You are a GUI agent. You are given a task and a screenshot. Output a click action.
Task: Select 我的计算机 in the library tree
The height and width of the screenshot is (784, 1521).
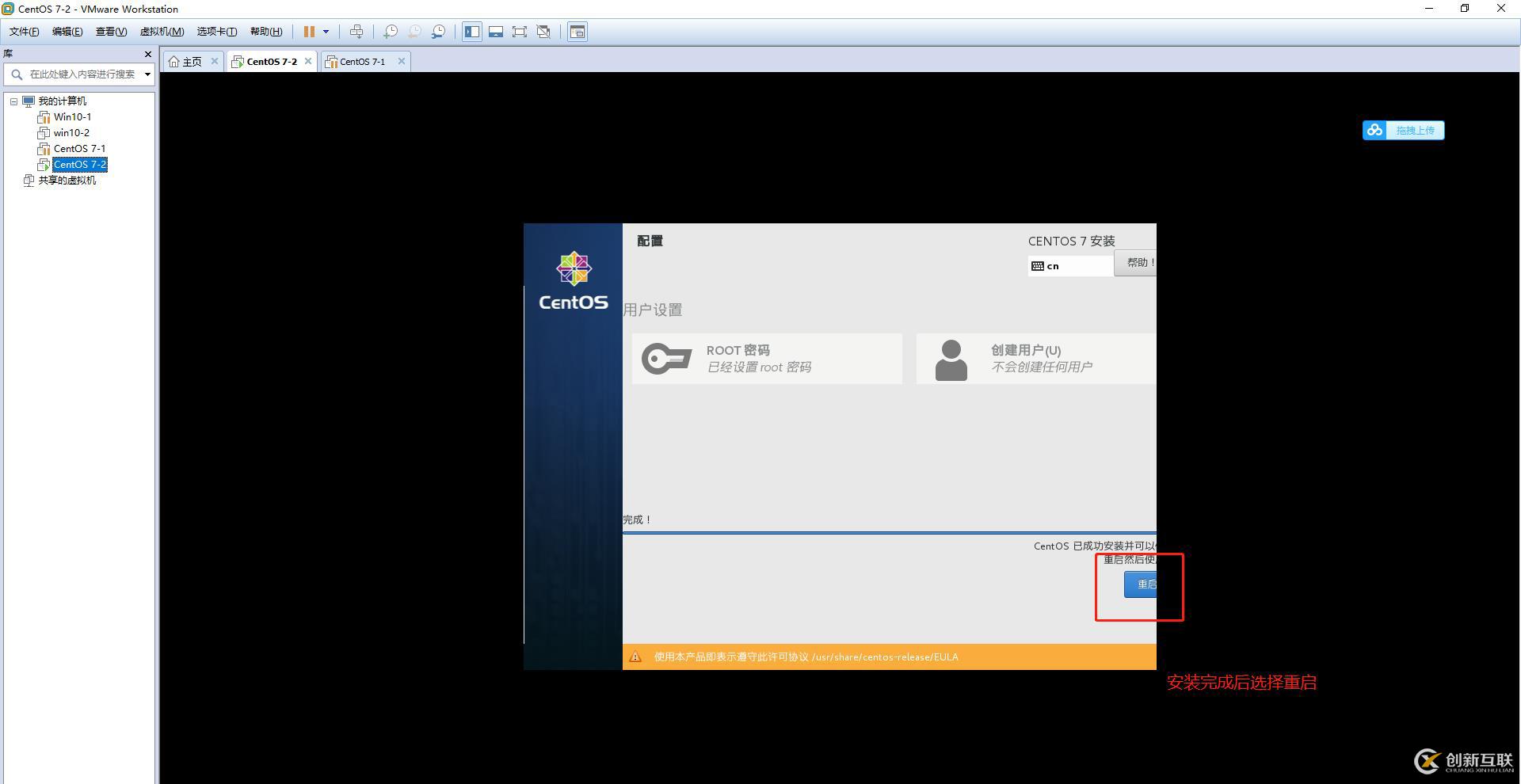[63, 101]
